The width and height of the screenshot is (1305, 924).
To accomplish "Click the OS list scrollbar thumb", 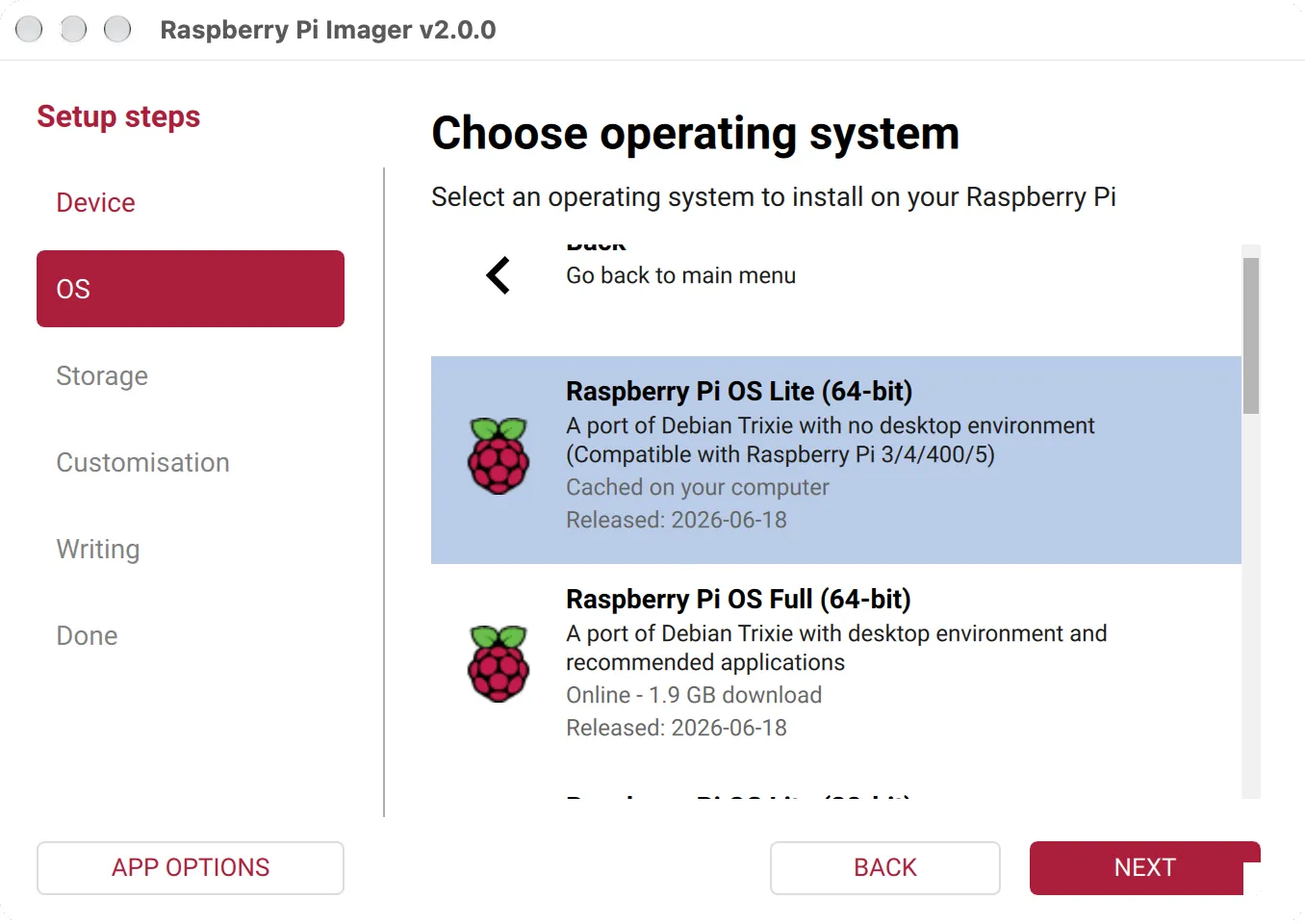I will coord(1251,336).
